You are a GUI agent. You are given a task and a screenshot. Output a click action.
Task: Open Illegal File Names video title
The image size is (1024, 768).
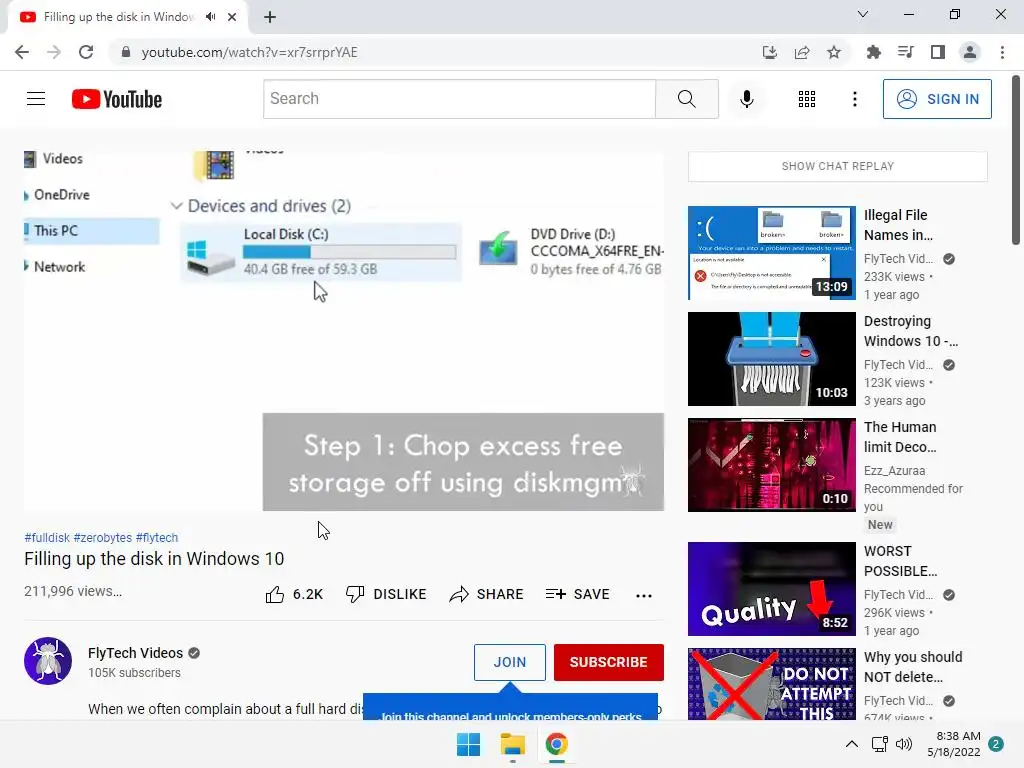tap(899, 225)
